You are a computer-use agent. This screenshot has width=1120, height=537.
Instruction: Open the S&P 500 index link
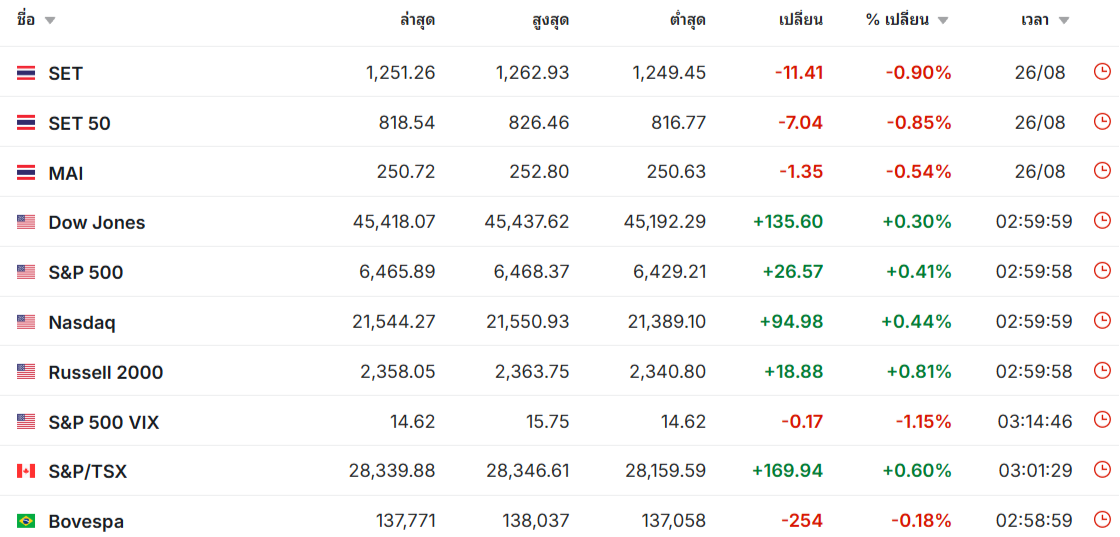coord(86,273)
